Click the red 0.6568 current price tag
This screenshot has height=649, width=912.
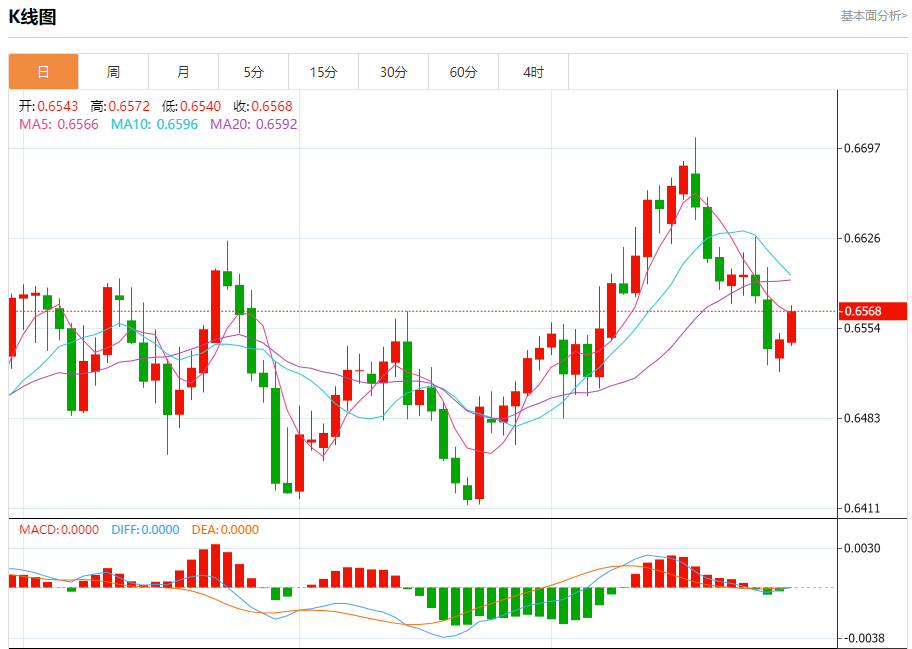coord(872,311)
